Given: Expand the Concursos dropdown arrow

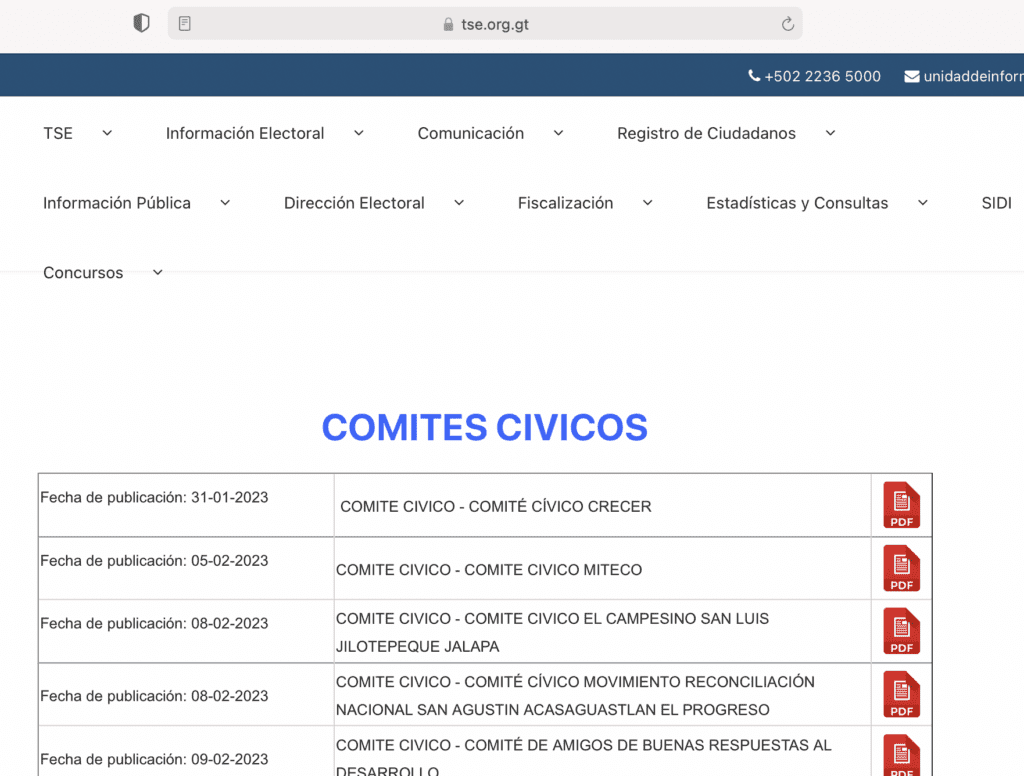Looking at the screenshot, I should (157, 273).
